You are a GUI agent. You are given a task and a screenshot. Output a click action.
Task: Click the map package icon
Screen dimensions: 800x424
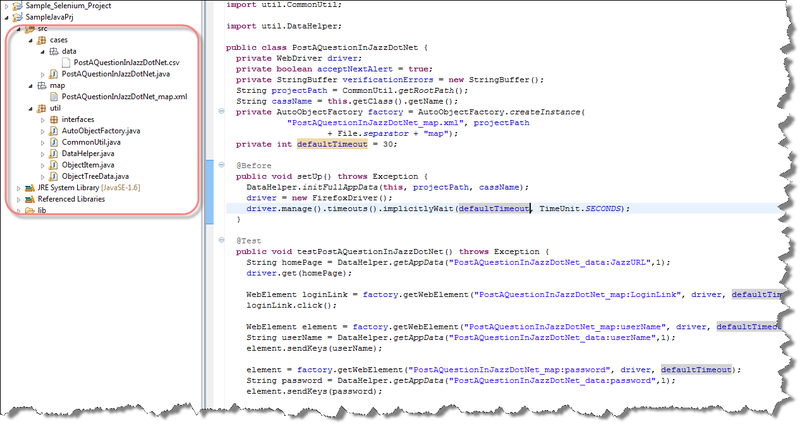pyautogui.click(x=42, y=85)
